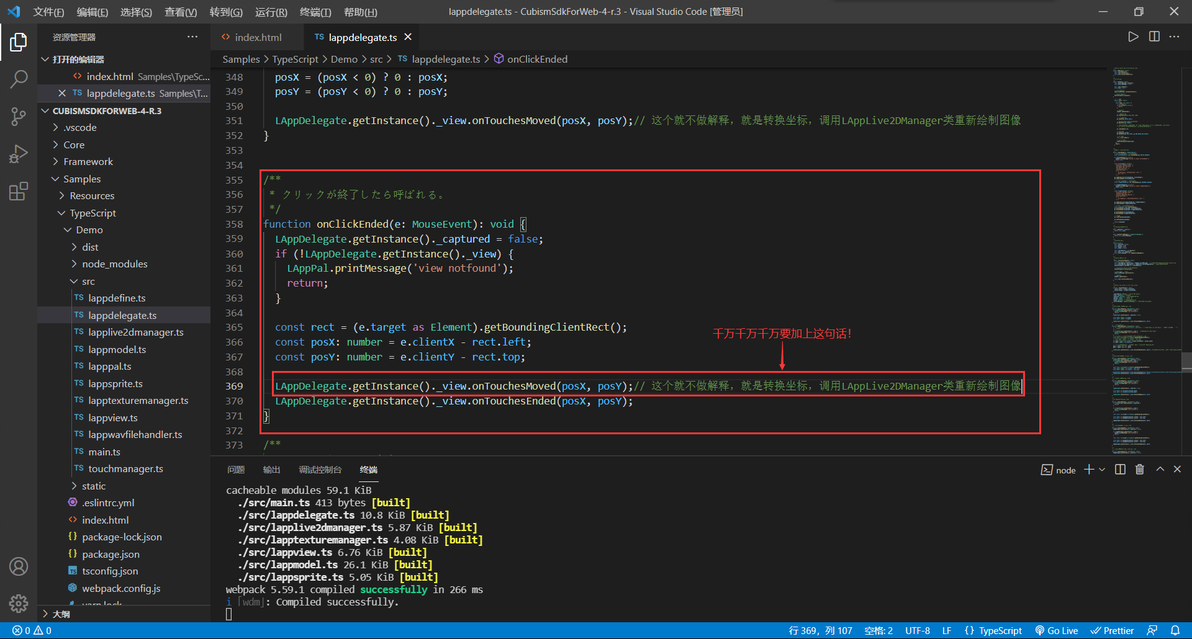
Task: Open touchmanager.ts in file tree
Action: tap(125, 469)
